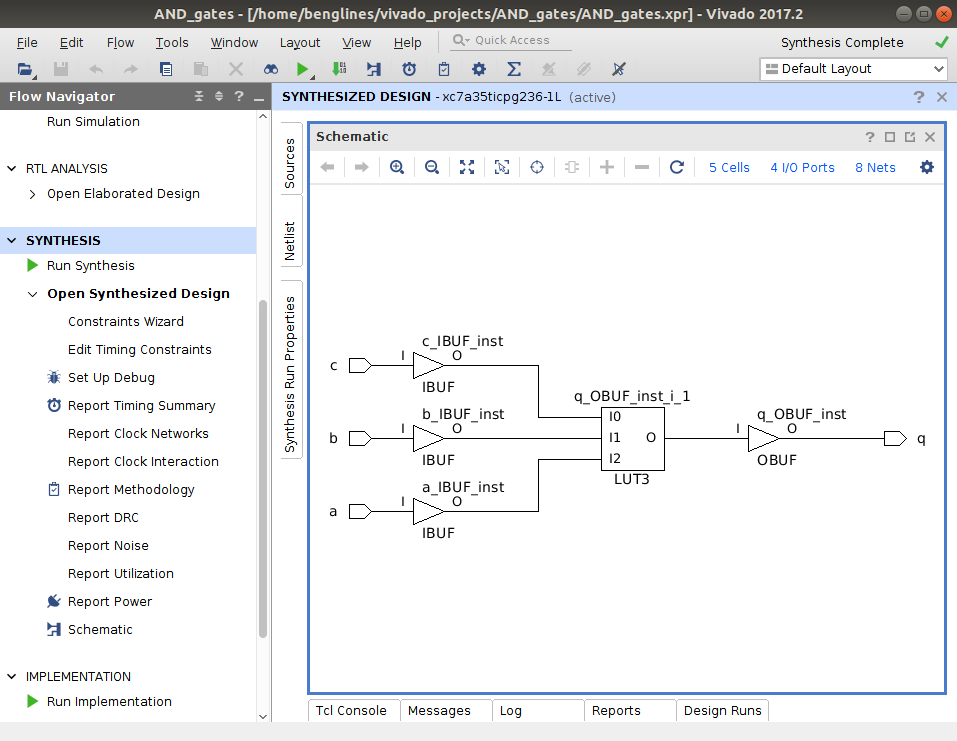This screenshot has width=957, height=741.
Task: Click the Zoom Fit schematic icon
Action: coord(467,167)
